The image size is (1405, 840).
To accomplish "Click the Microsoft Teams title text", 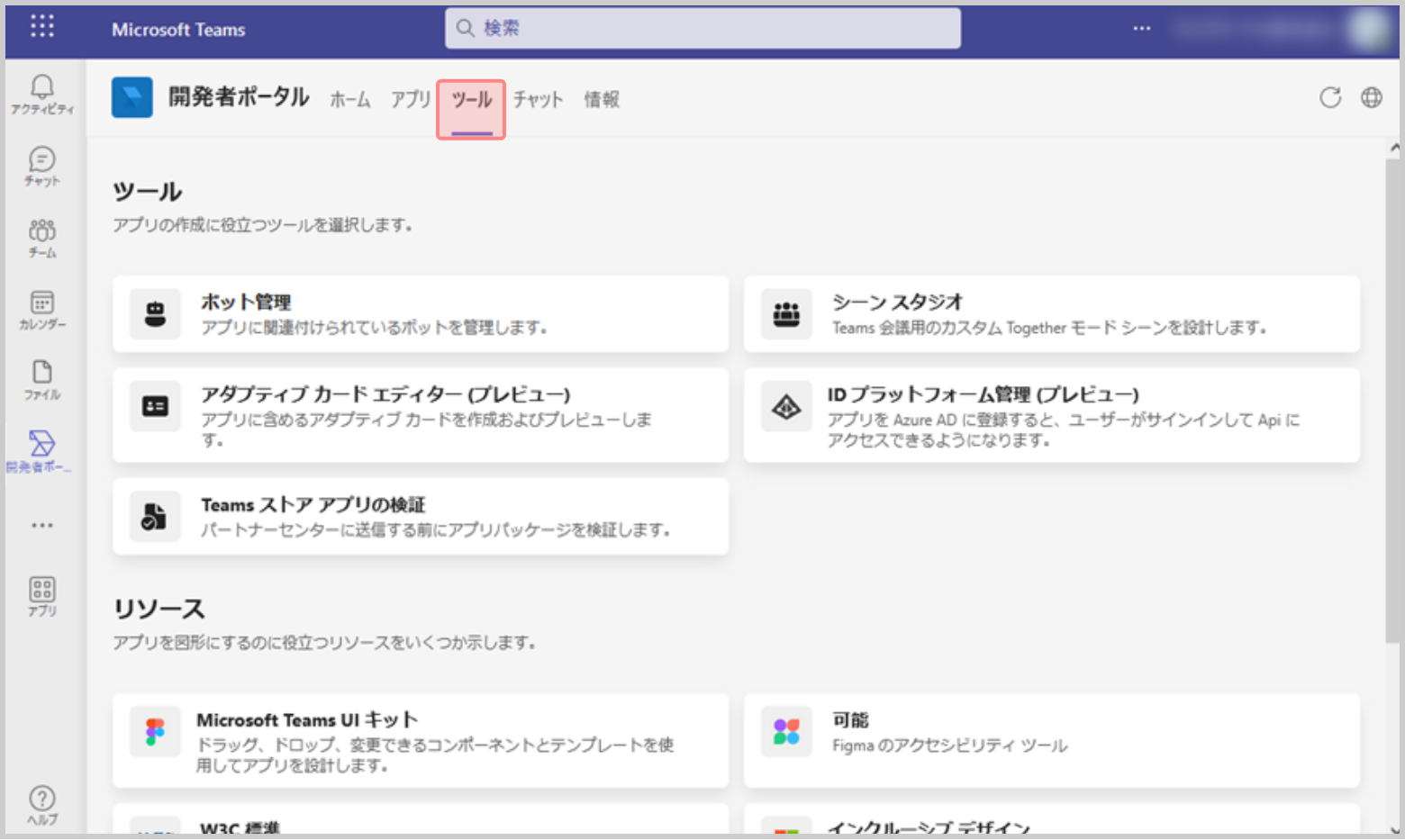I will pyautogui.click(x=178, y=29).
